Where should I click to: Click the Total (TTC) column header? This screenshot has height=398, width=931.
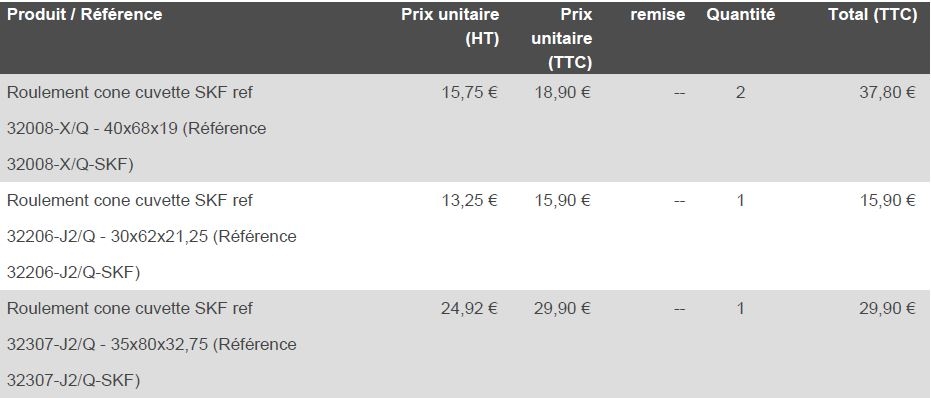click(x=873, y=15)
